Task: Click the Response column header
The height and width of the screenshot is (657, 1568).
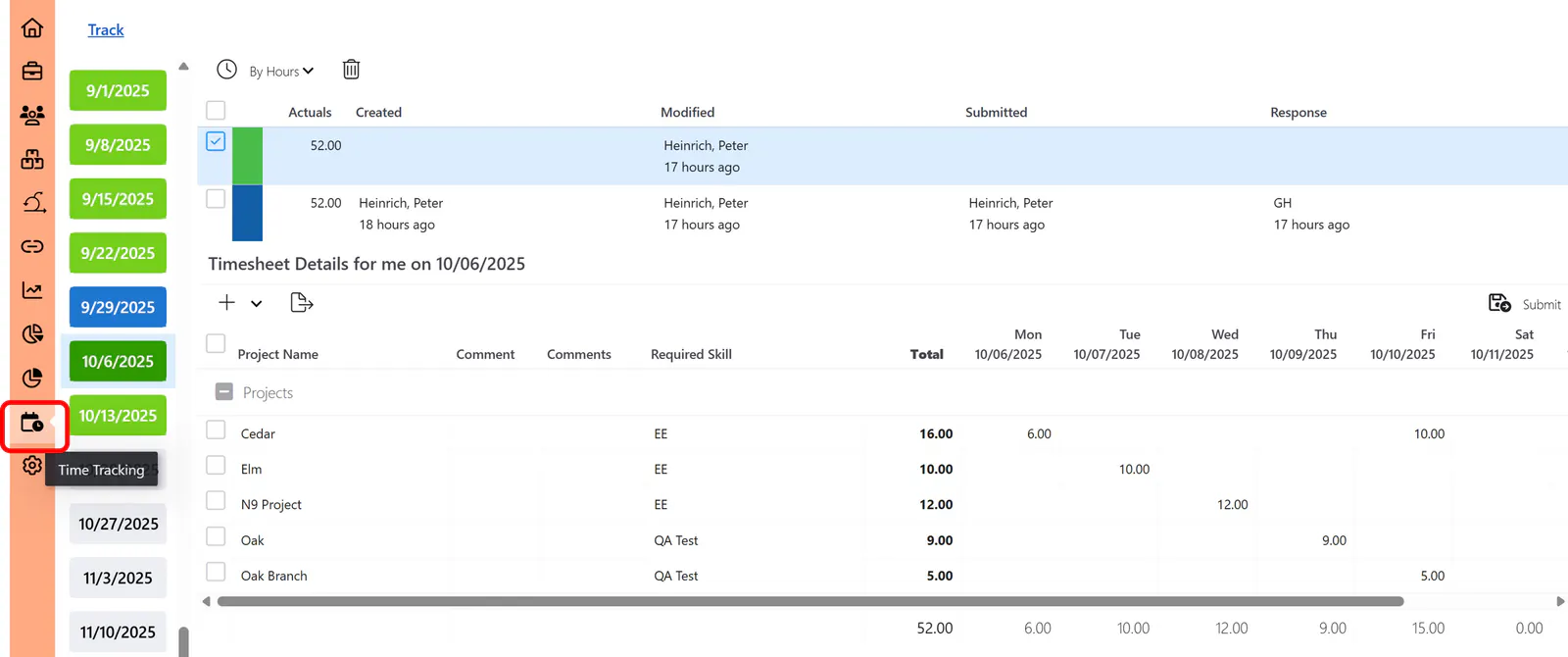Action: click(1298, 112)
